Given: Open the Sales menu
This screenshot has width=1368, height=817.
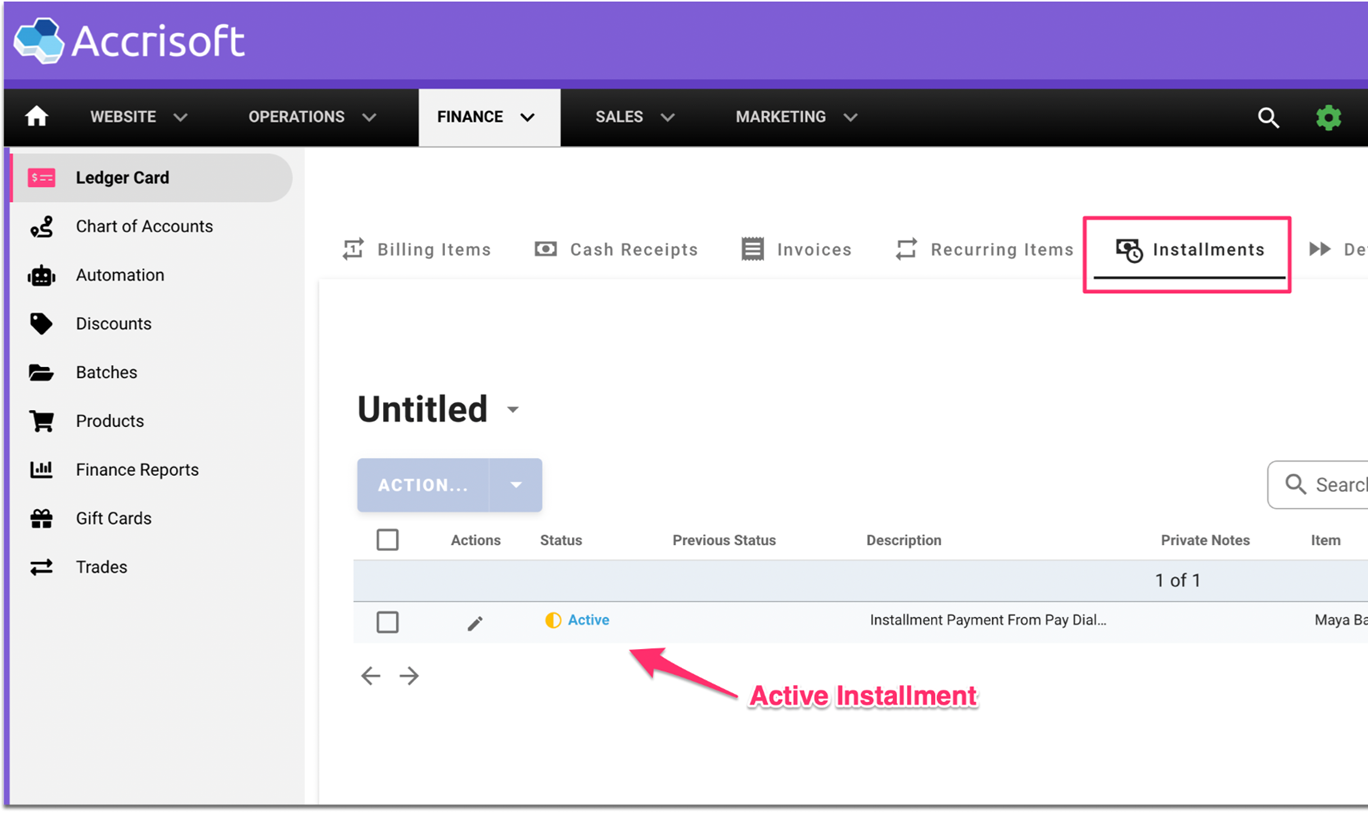Looking at the screenshot, I should [635, 117].
